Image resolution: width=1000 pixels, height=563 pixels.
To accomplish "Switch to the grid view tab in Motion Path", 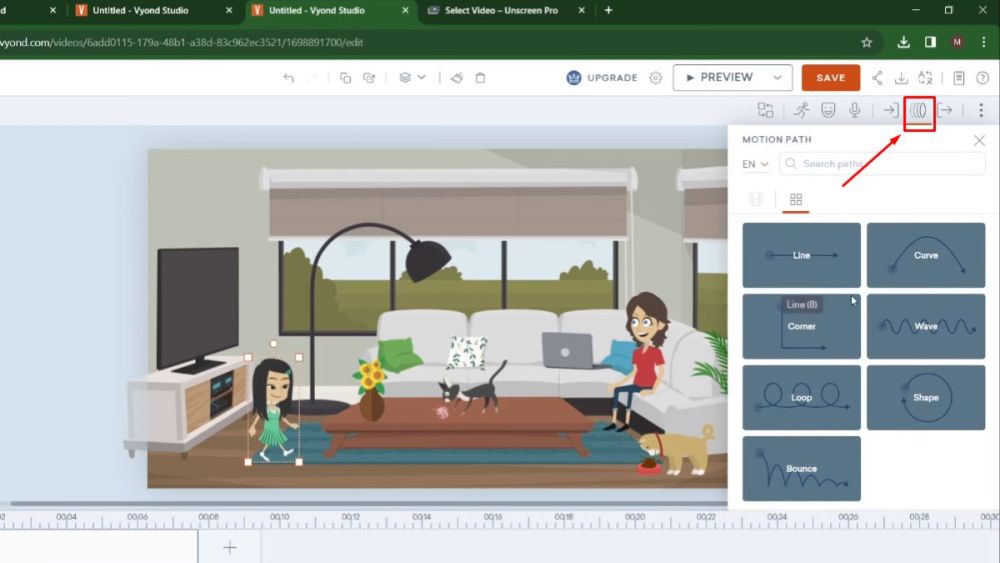I will coord(796,199).
